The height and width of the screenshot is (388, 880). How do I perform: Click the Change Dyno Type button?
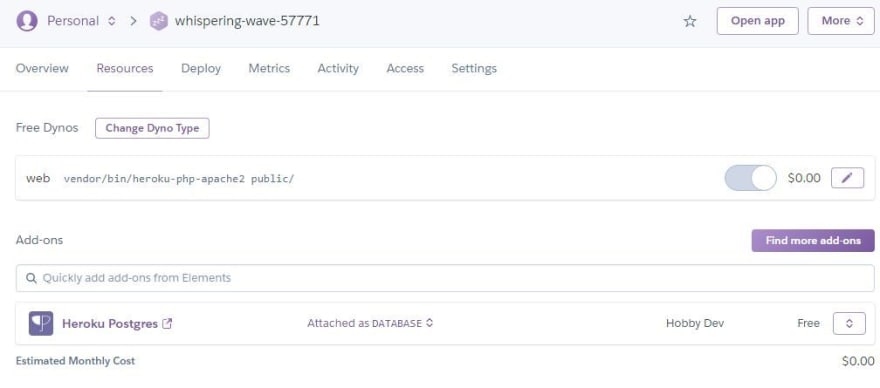[152, 128]
